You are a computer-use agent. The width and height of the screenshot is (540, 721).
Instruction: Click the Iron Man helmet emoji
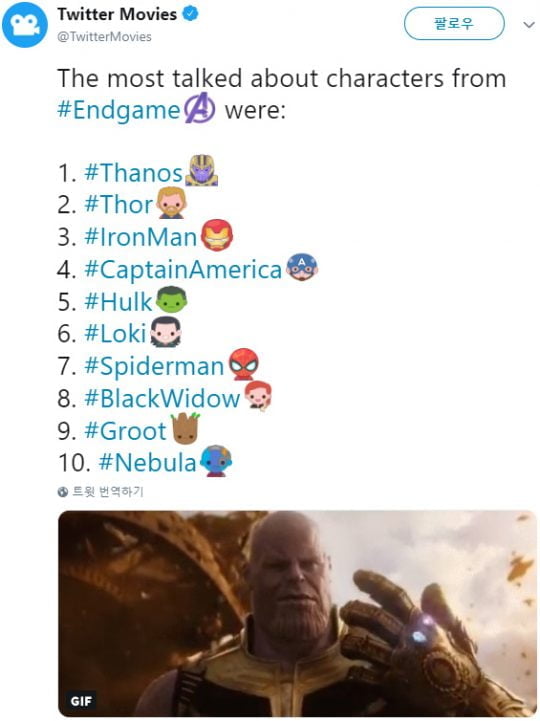[x=217, y=235]
